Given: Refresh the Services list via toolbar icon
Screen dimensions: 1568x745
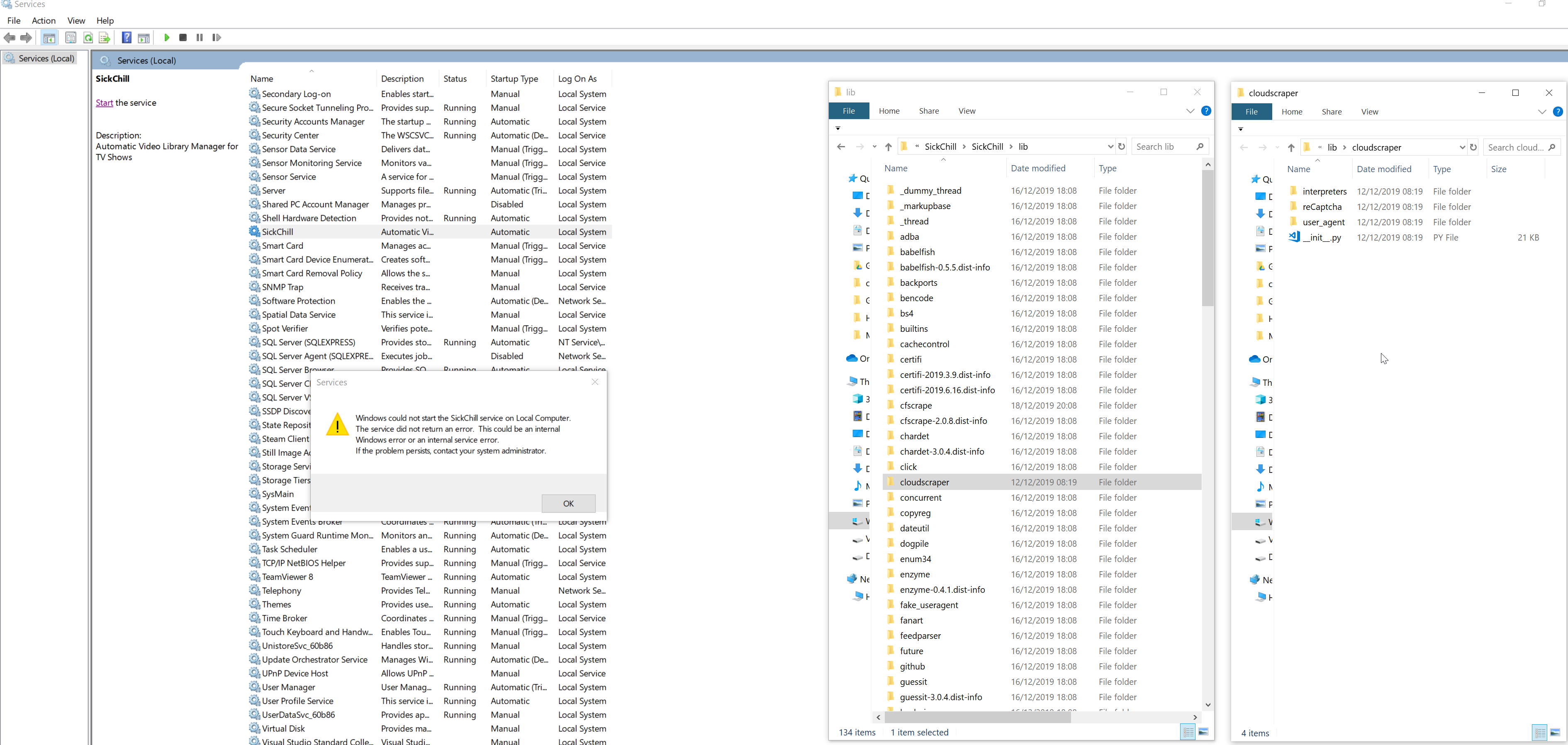Looking at the screenshot, I should coord(88,38).
